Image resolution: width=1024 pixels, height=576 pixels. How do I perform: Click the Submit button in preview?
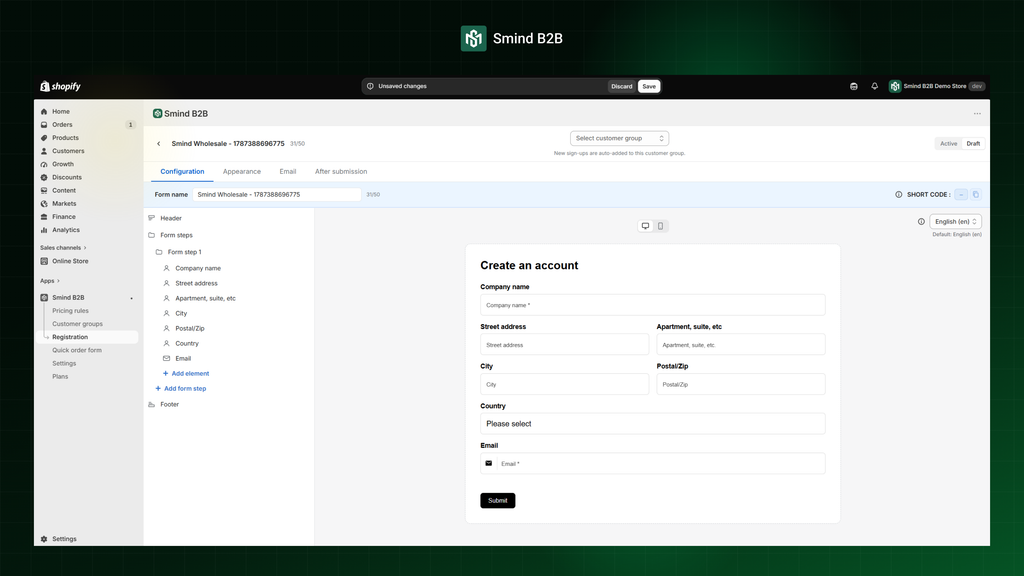[498, 500]
